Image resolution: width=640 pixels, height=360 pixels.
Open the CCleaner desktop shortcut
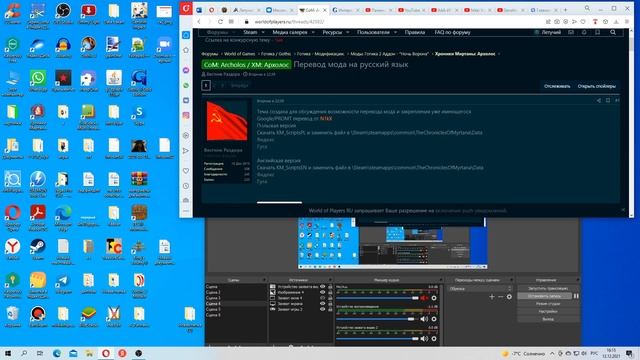[13, 12]
